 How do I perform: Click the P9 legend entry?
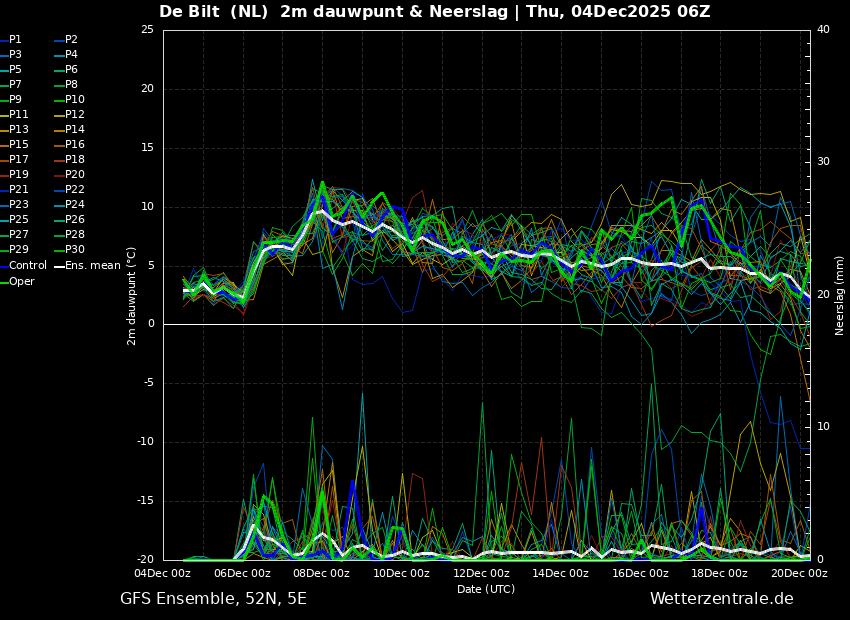coord(11,100)
